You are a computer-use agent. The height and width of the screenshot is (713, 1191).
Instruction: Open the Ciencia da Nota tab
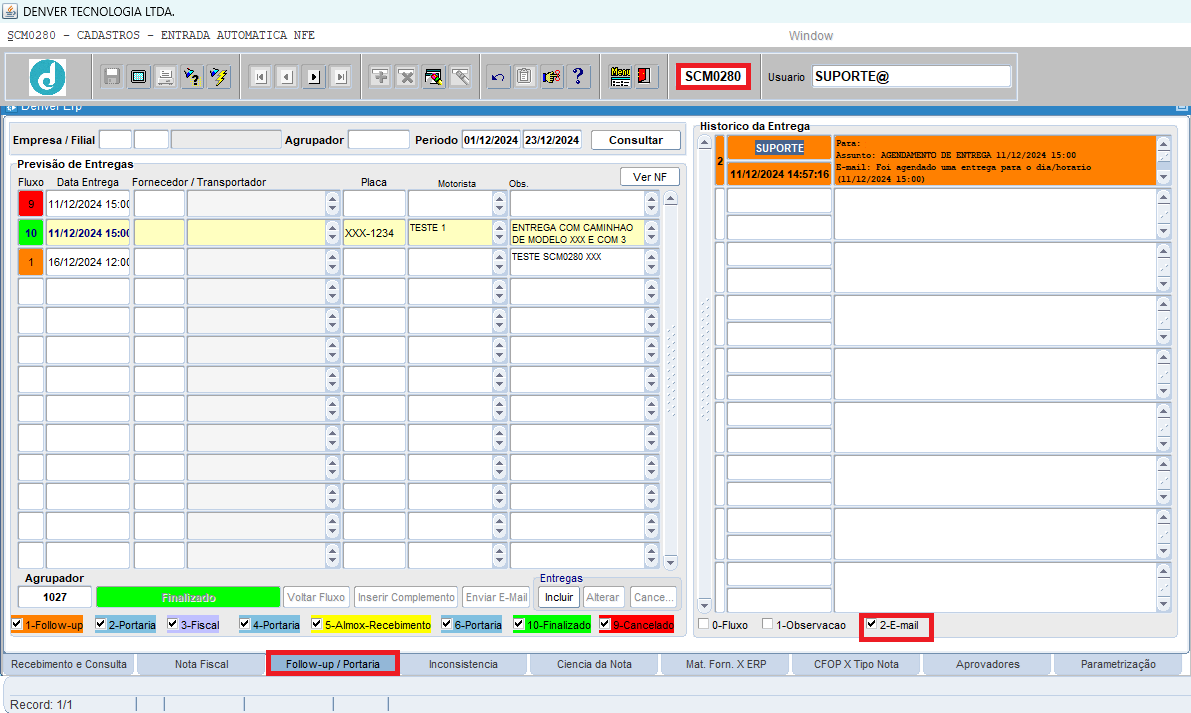[x=594, y=664]
